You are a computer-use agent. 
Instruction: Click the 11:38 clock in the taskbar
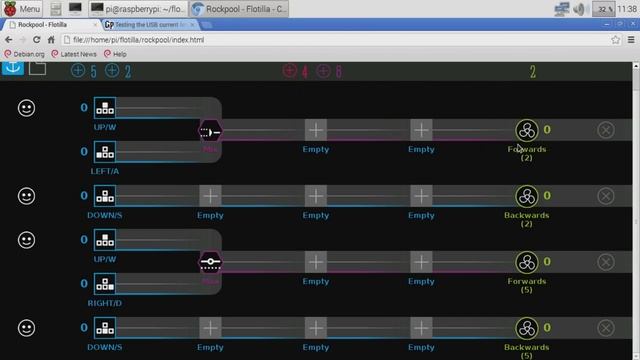(x=627, y=9)
